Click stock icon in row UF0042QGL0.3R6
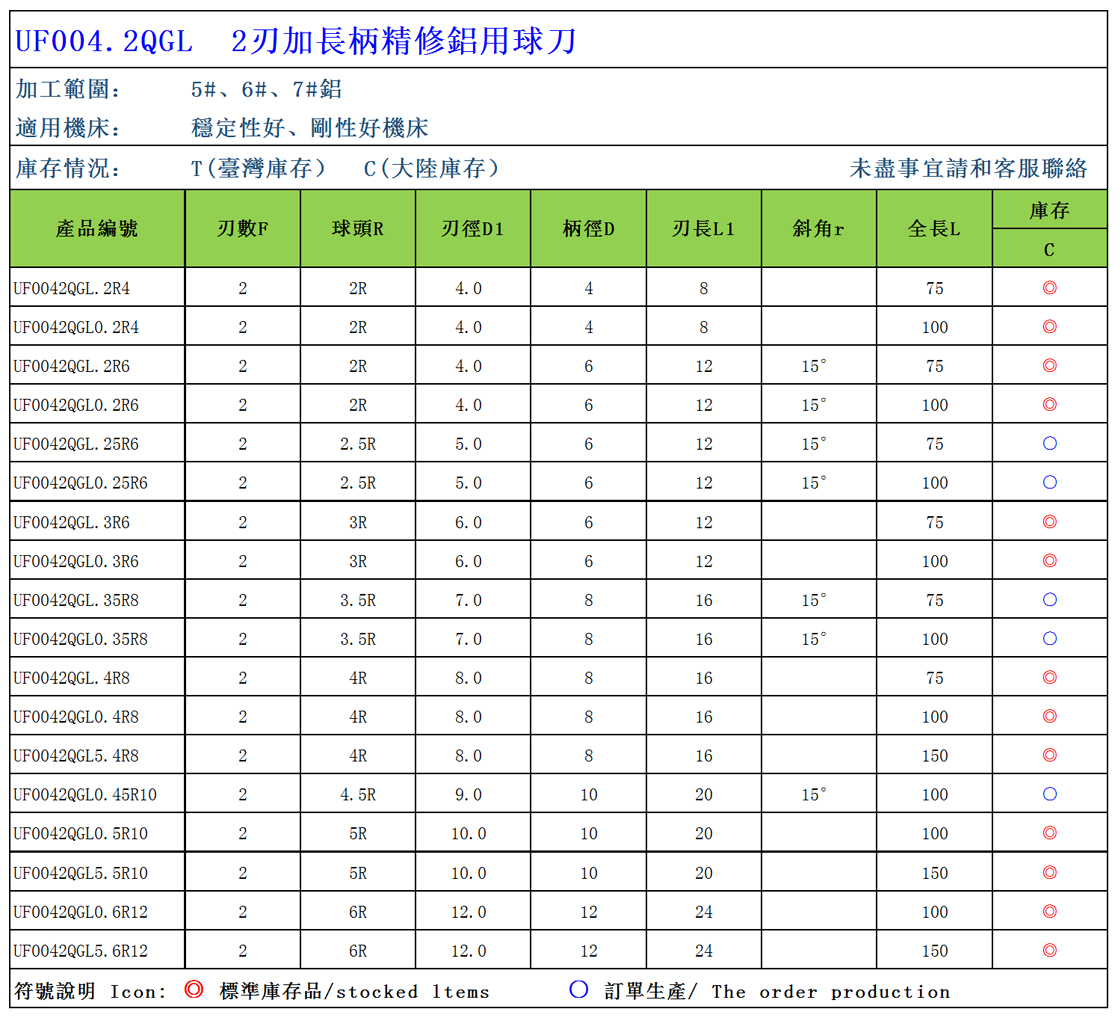 (1049, 561)
